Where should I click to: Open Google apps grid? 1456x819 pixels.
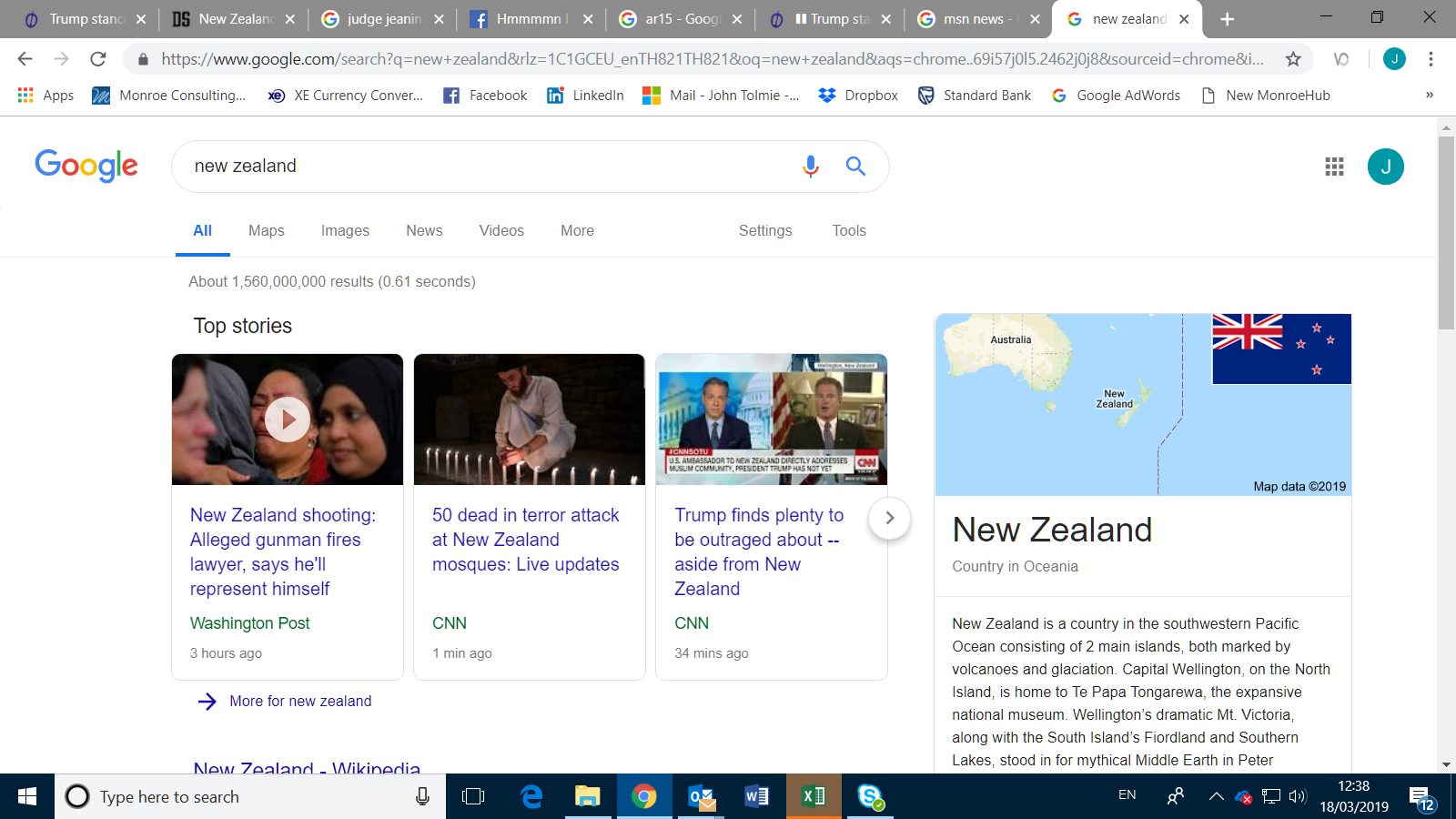(1334, 167)
